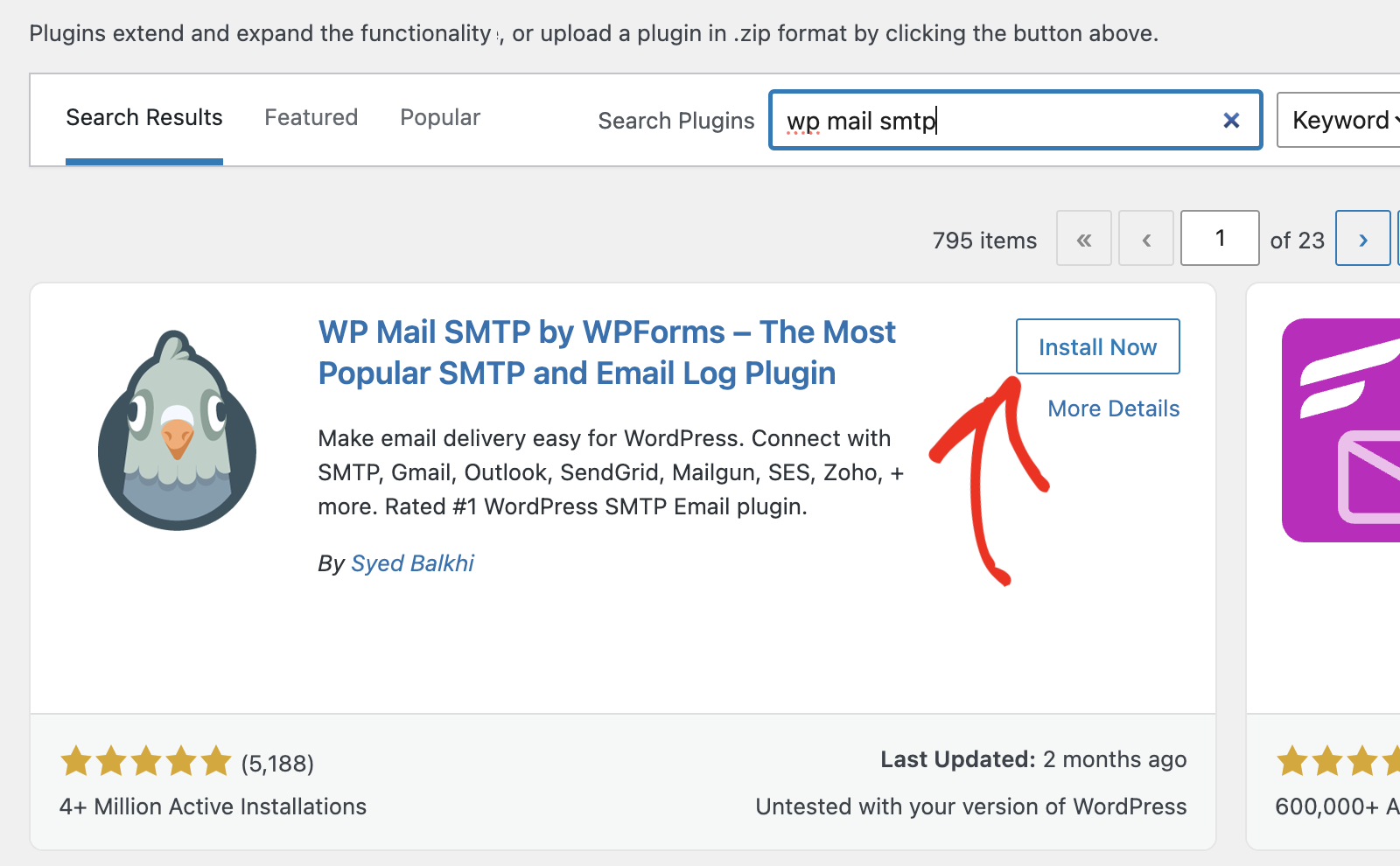Visit author Syed Balkhi's link

coord(412,563)
